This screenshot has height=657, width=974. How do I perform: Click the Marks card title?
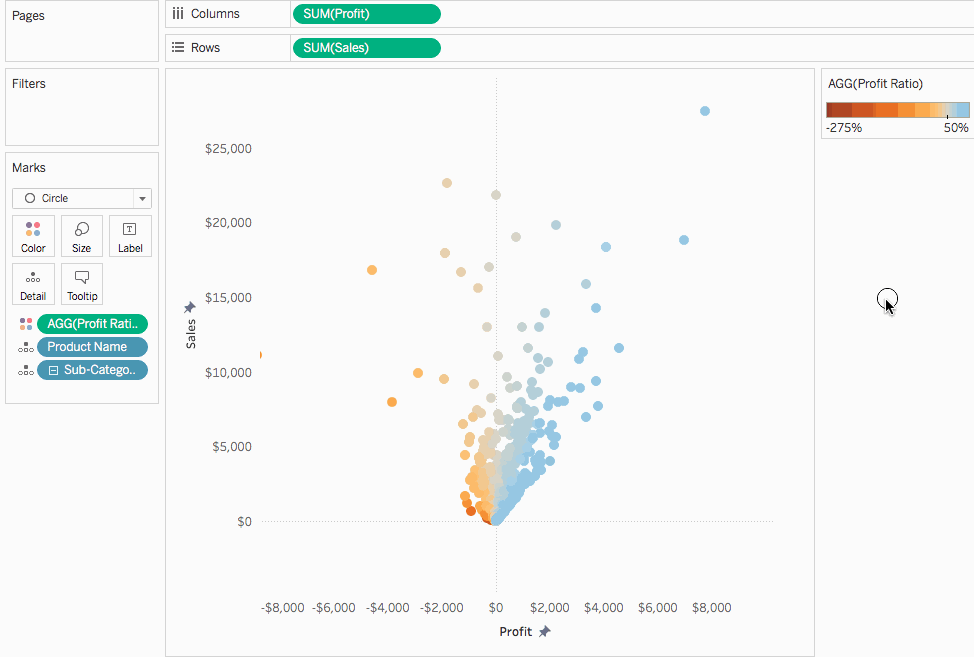[29, 168]
